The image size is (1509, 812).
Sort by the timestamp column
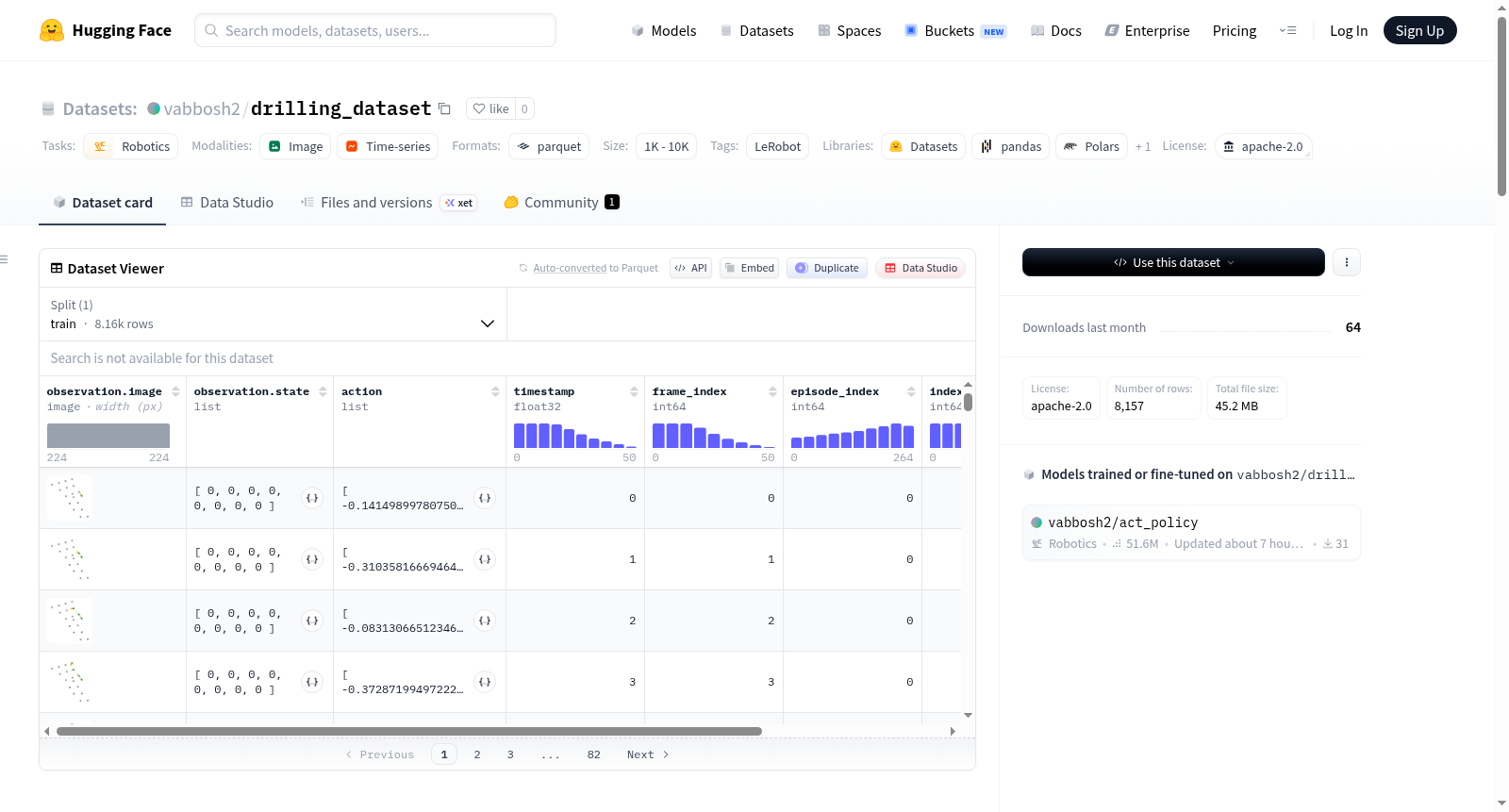(x=634, y=391)
